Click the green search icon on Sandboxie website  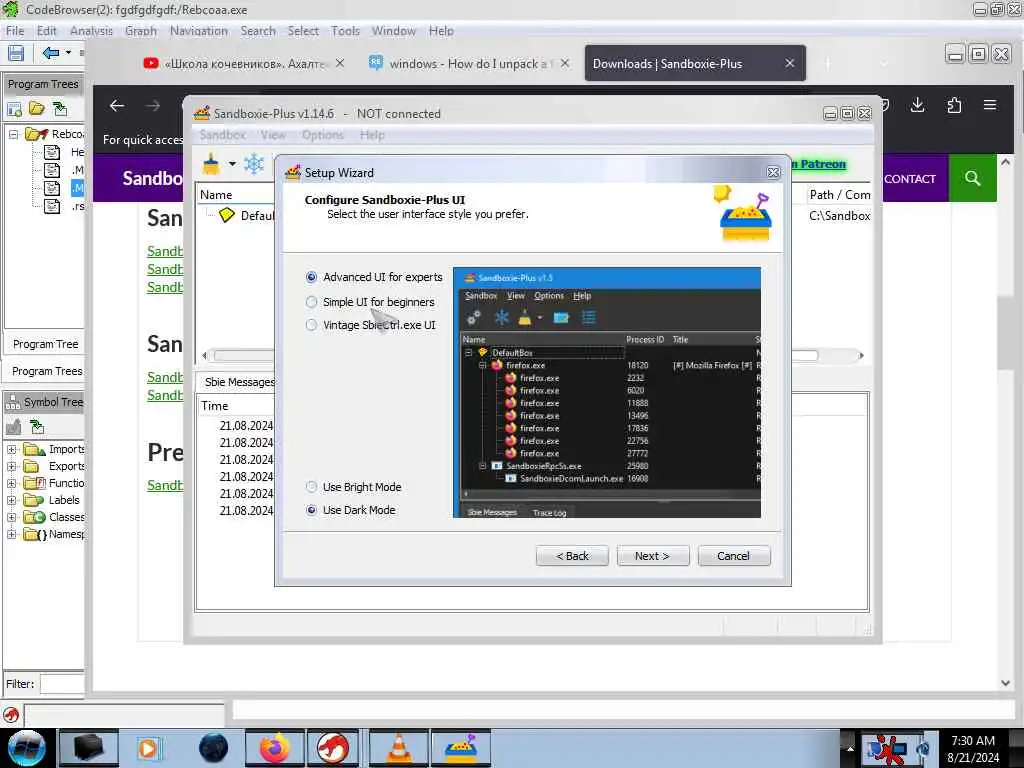(x=972, y=178)
